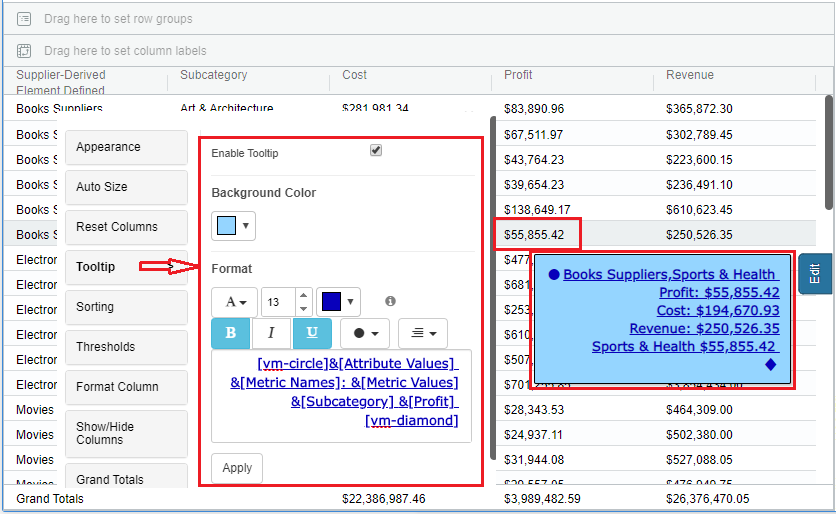Image resolution: width=836 pixels, height=514 pixels.
Task: Open the Show/Hide Columns menu item
Action: coord(126,433)
